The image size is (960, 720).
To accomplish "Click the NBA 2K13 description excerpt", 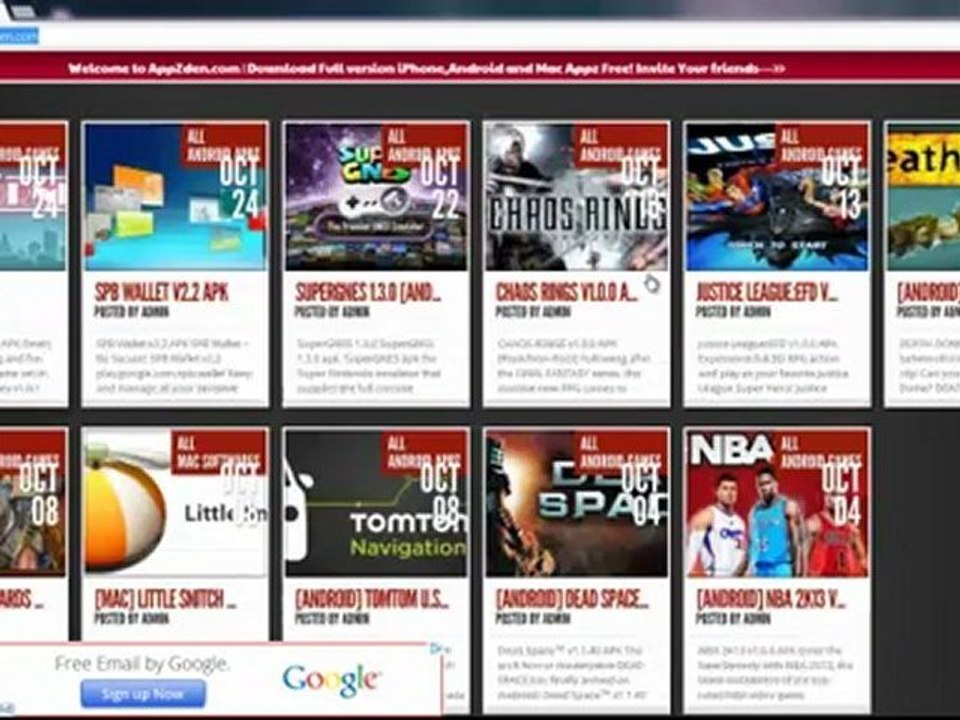I will [x=774, y=672].
